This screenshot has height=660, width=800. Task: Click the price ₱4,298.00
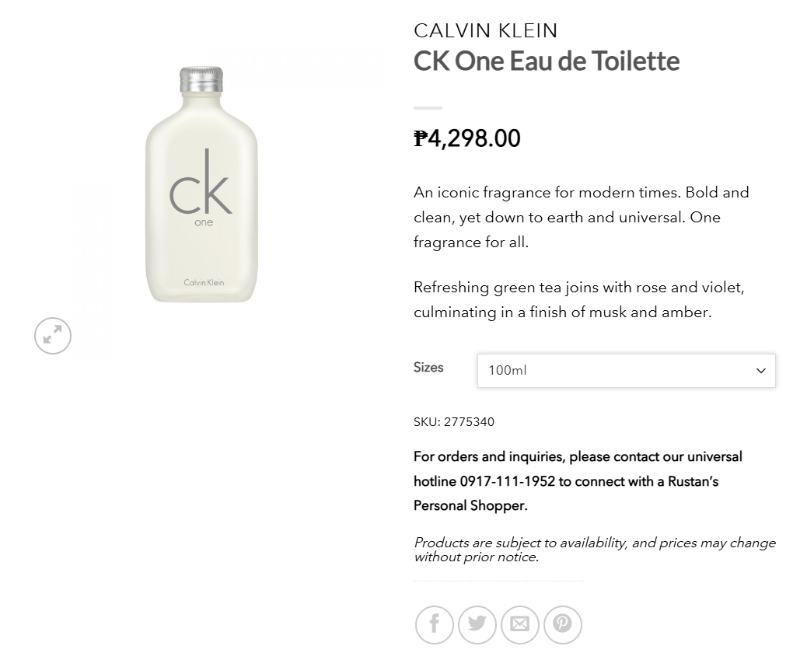467,139
